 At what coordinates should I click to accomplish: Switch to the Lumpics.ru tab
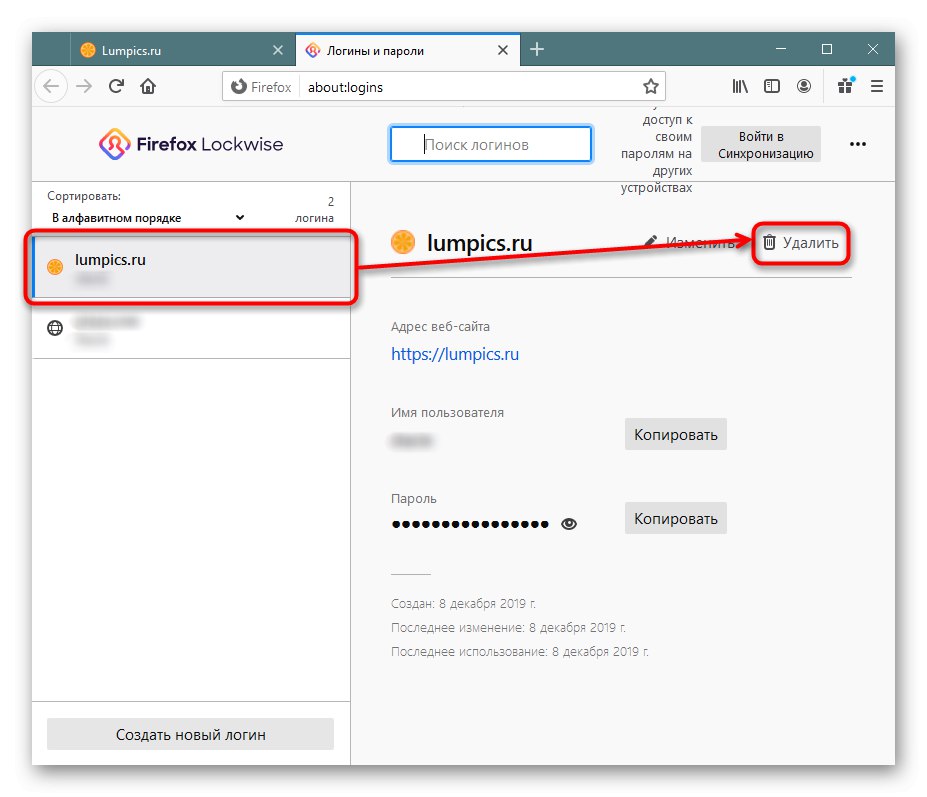(182, 50)
